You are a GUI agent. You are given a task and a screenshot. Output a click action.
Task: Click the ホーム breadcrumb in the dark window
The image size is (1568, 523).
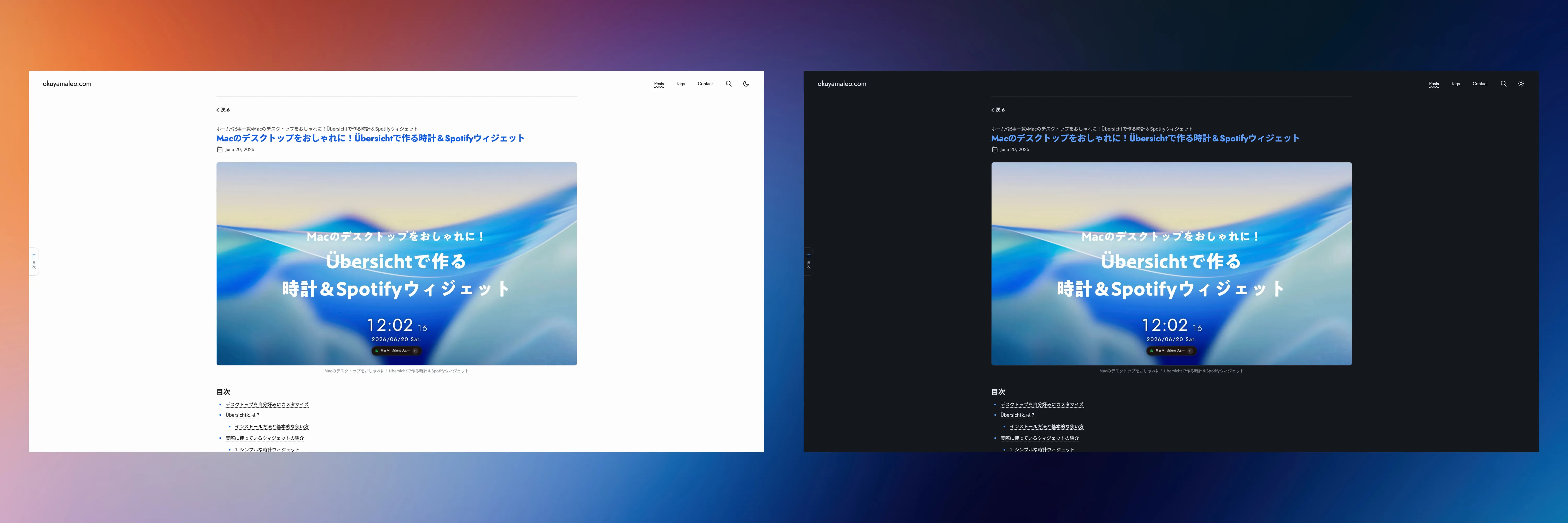coord(998,129)
